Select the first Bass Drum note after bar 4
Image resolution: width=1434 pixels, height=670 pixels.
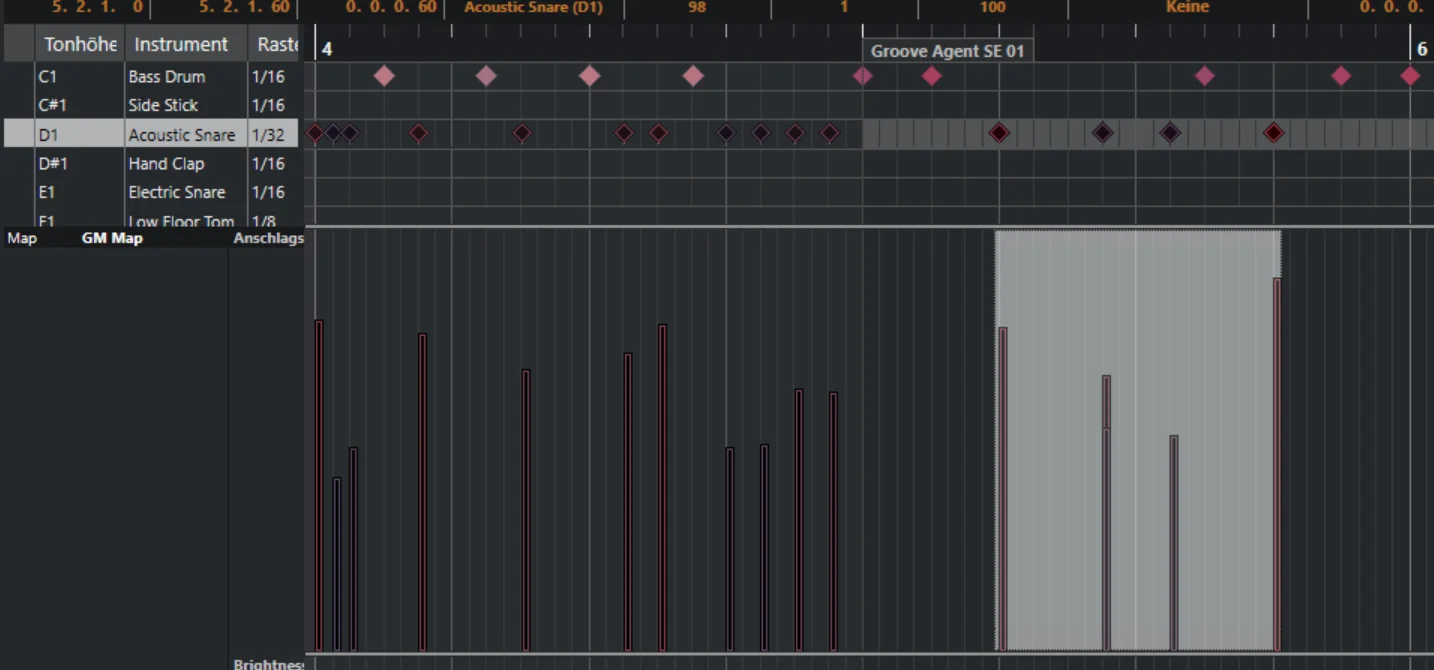384,76
